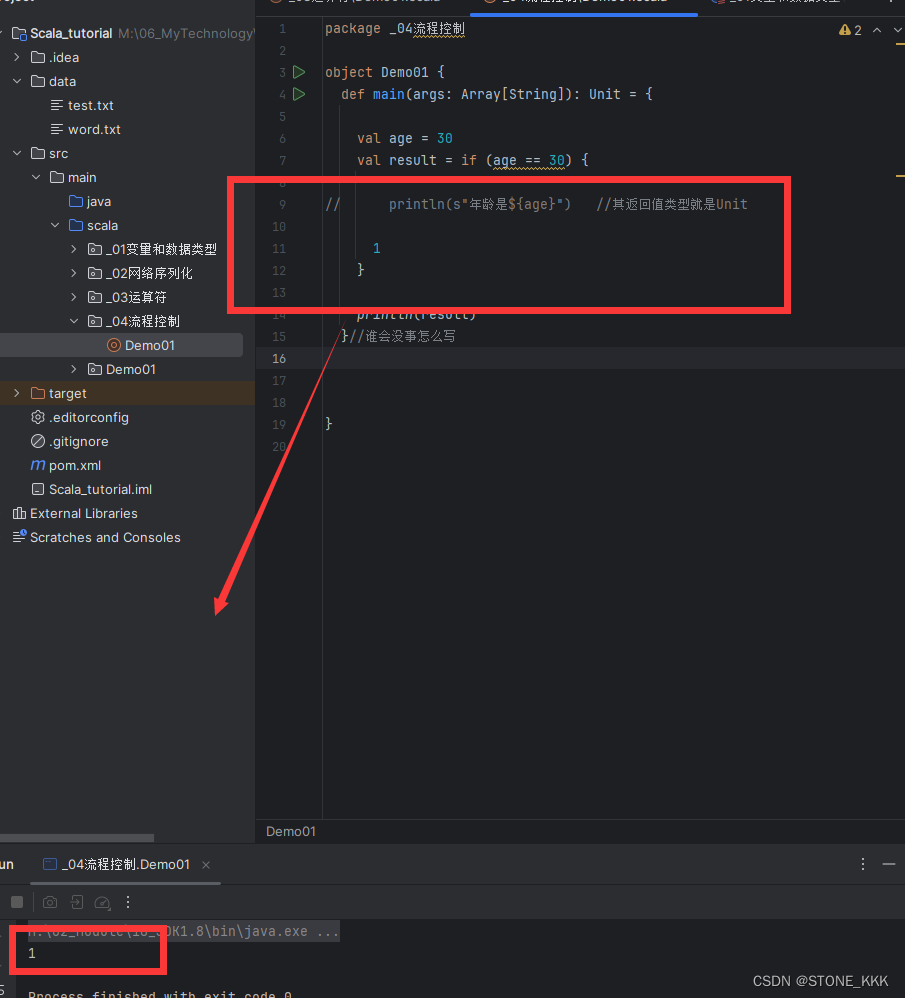This screenshot has height=998, width=905.
Task: Click the comment 谁会没事怎么写
Action: tap(402, 336)
